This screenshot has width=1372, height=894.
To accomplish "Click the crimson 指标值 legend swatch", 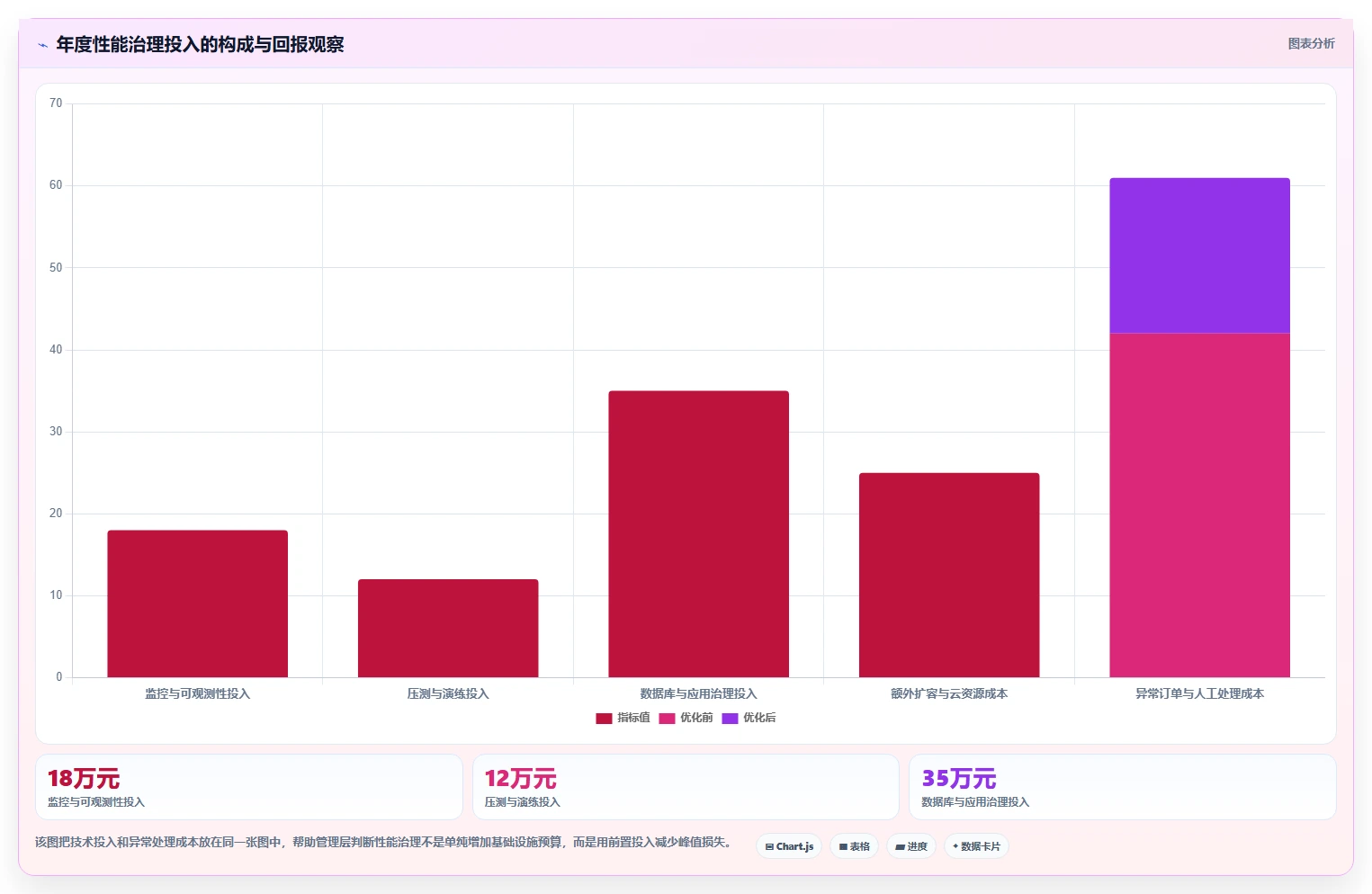I will pos(604,718).
